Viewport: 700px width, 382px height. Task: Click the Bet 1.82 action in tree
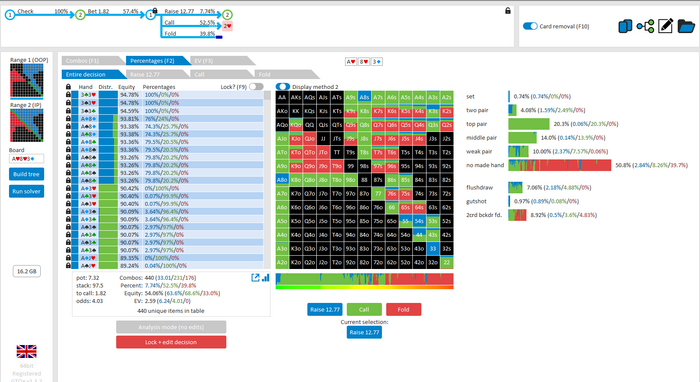click(98, 11)
